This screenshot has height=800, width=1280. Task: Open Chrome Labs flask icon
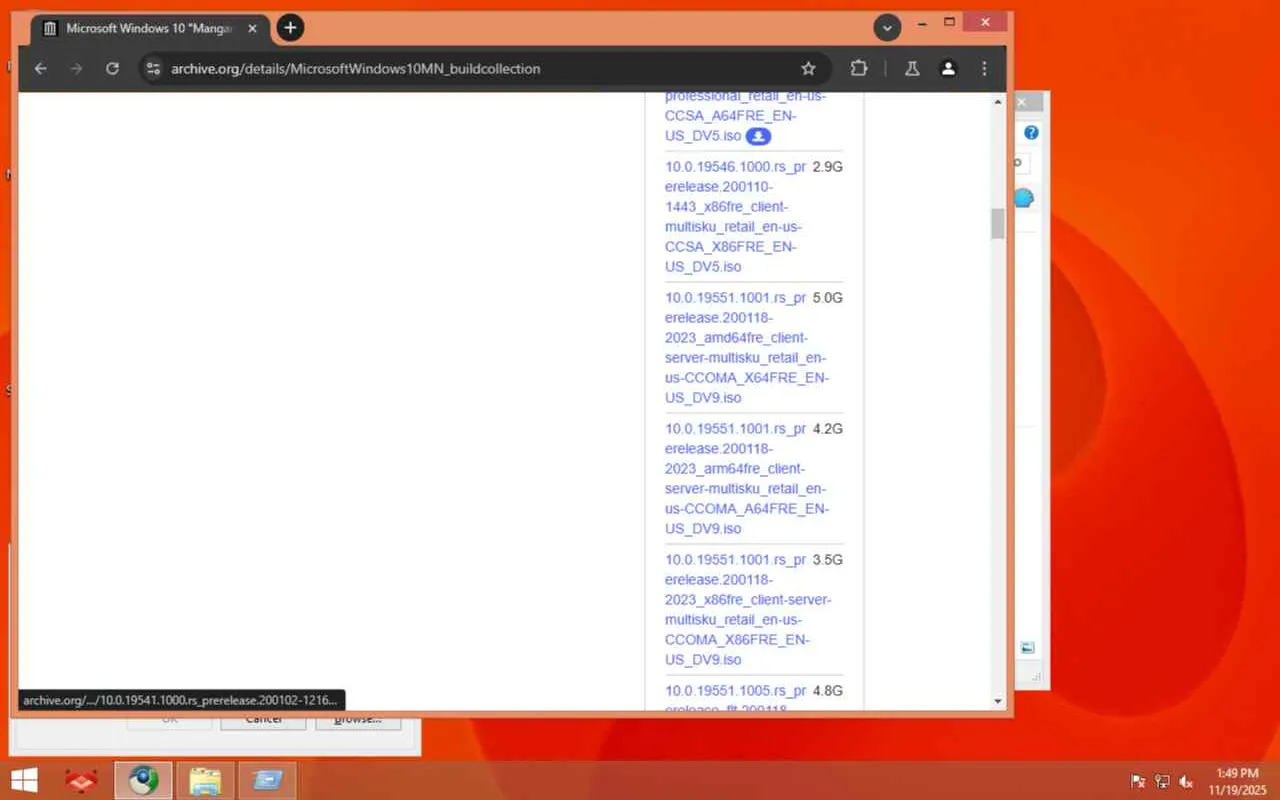[x=912, y=68]
